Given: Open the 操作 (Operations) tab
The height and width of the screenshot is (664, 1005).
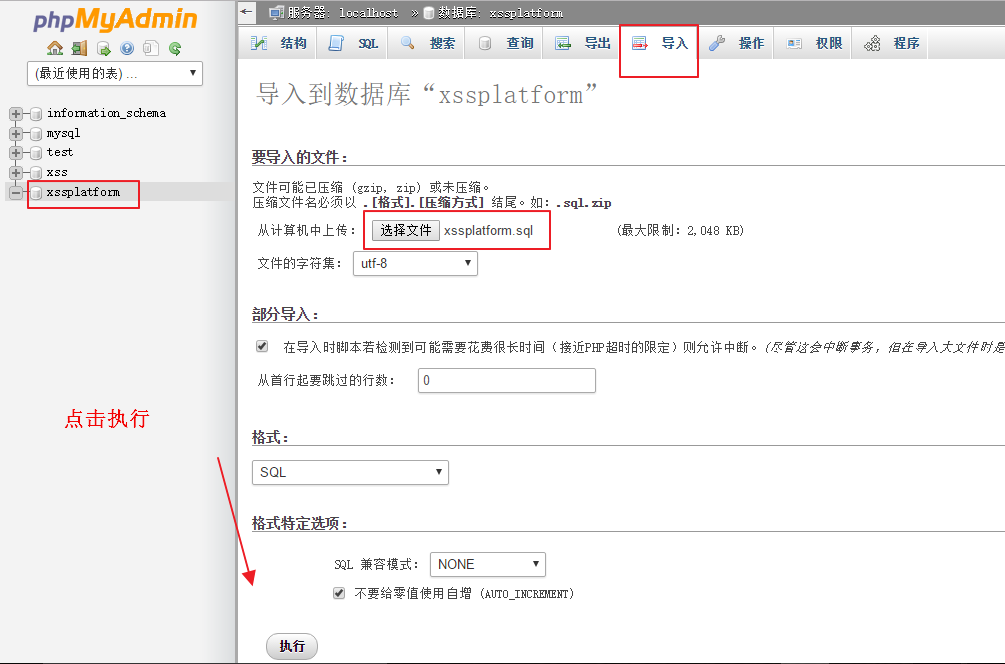Looking at the screenshot, I should [x=736, y=43].
